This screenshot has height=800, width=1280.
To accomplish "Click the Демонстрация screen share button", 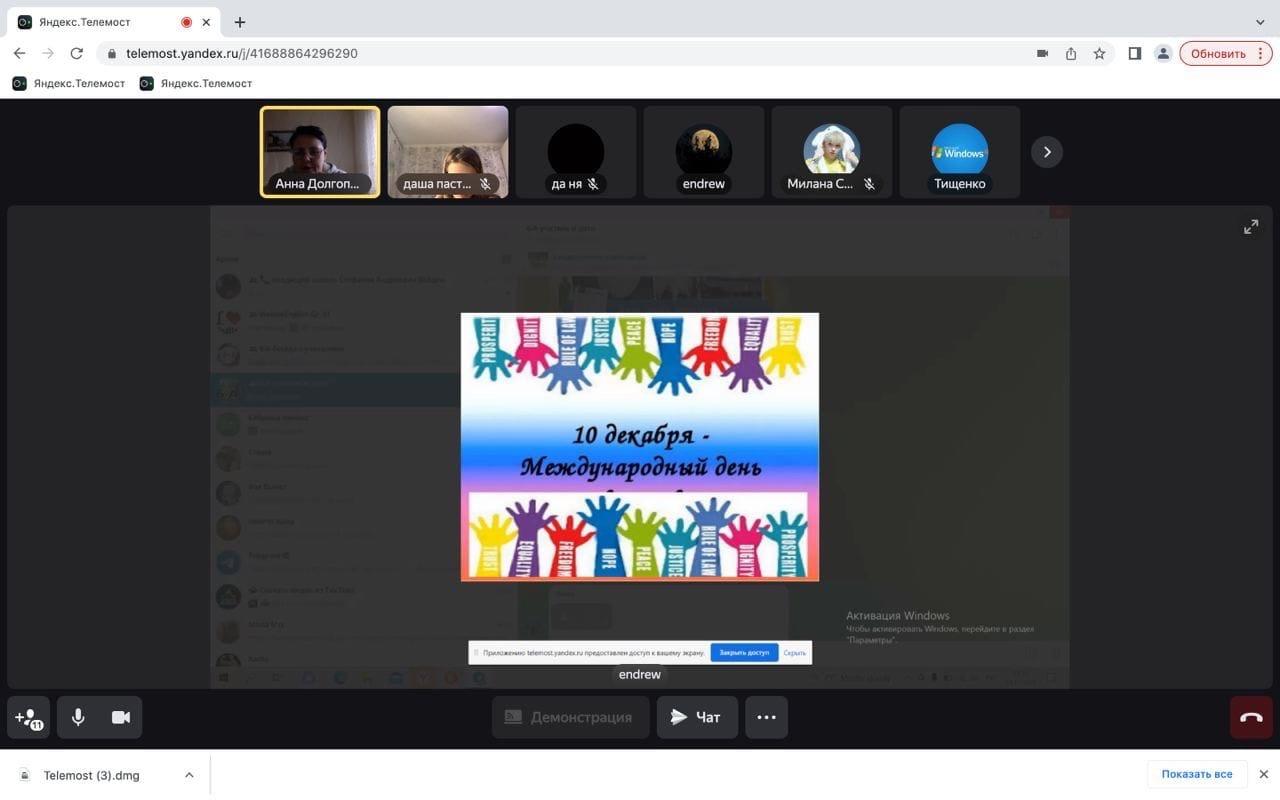I will pos(570,717).
